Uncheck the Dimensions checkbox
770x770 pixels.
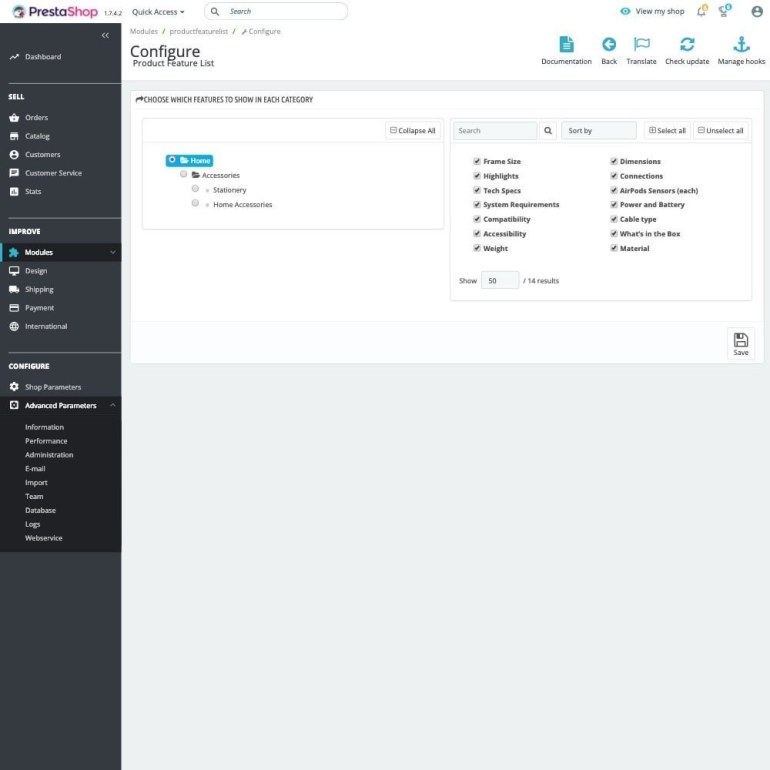(x=613, y=161)
